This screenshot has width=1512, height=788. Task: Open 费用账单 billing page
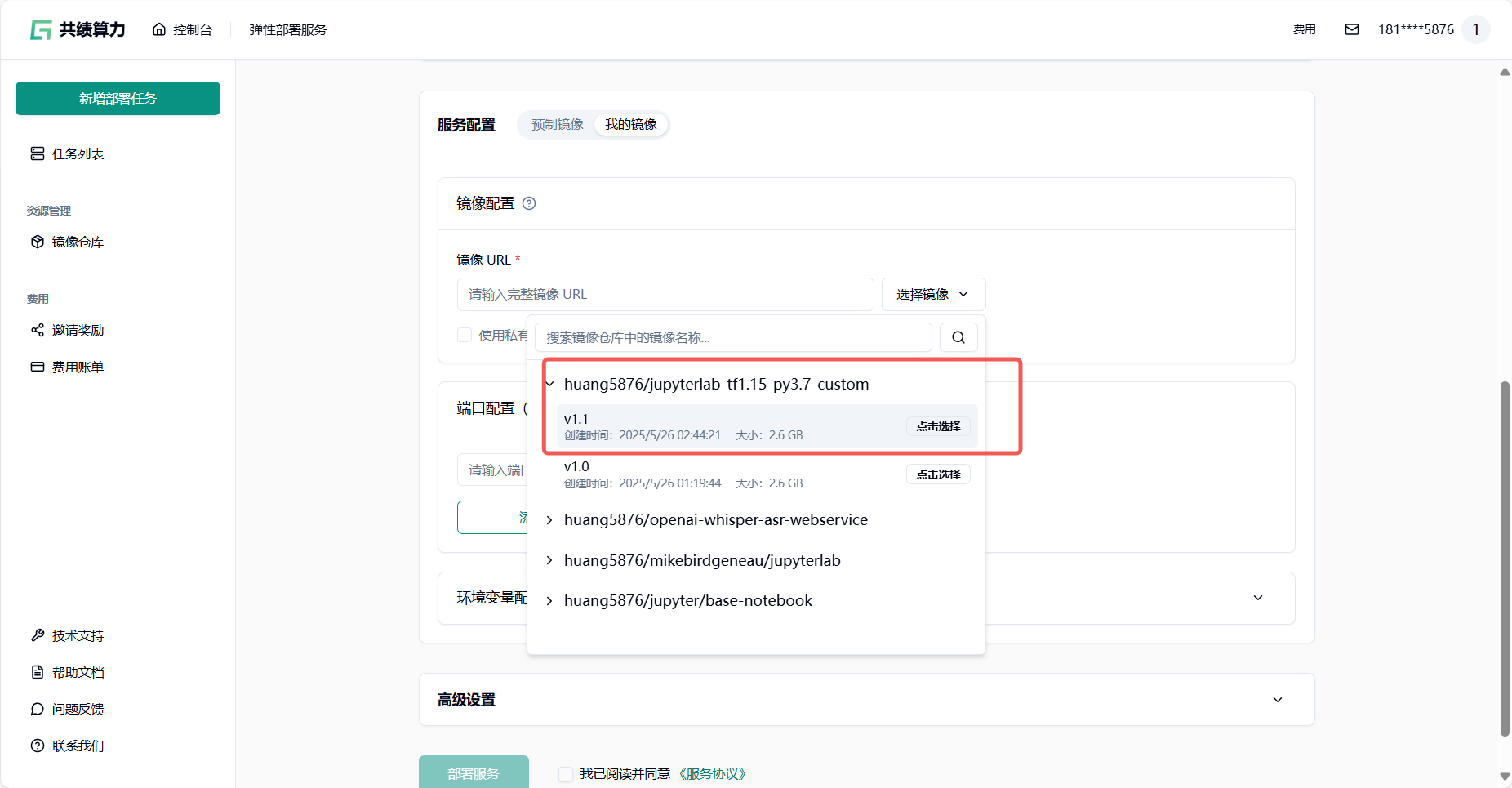pyautogui.click(x=78, y=367)
